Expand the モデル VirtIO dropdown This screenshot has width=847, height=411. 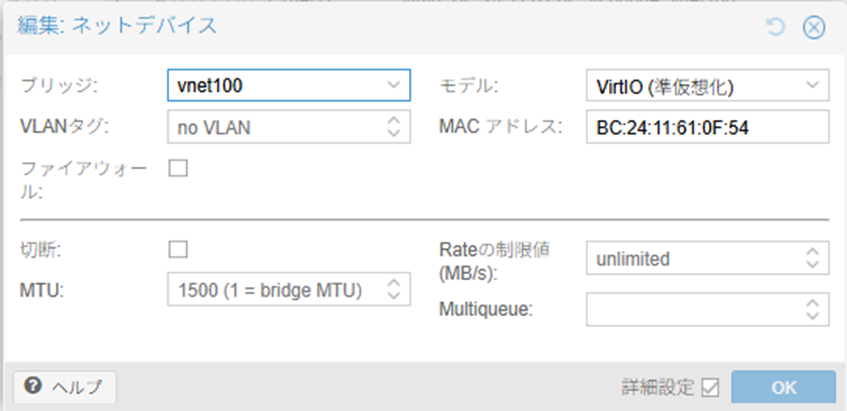812,85
